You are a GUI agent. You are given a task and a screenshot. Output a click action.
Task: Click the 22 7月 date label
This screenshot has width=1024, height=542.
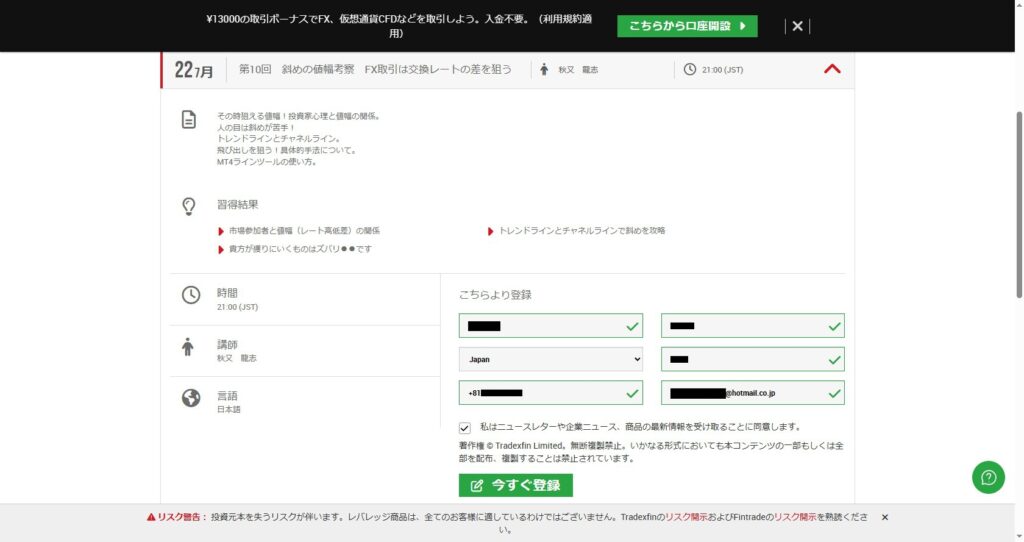193,69
